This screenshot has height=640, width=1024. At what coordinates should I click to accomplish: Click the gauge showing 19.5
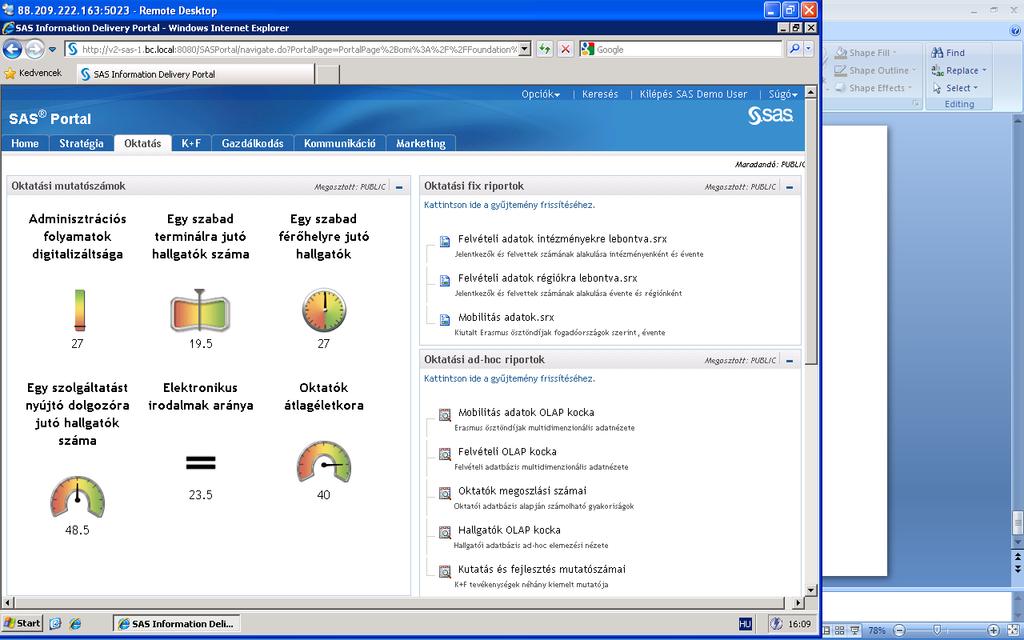(200, 310)
